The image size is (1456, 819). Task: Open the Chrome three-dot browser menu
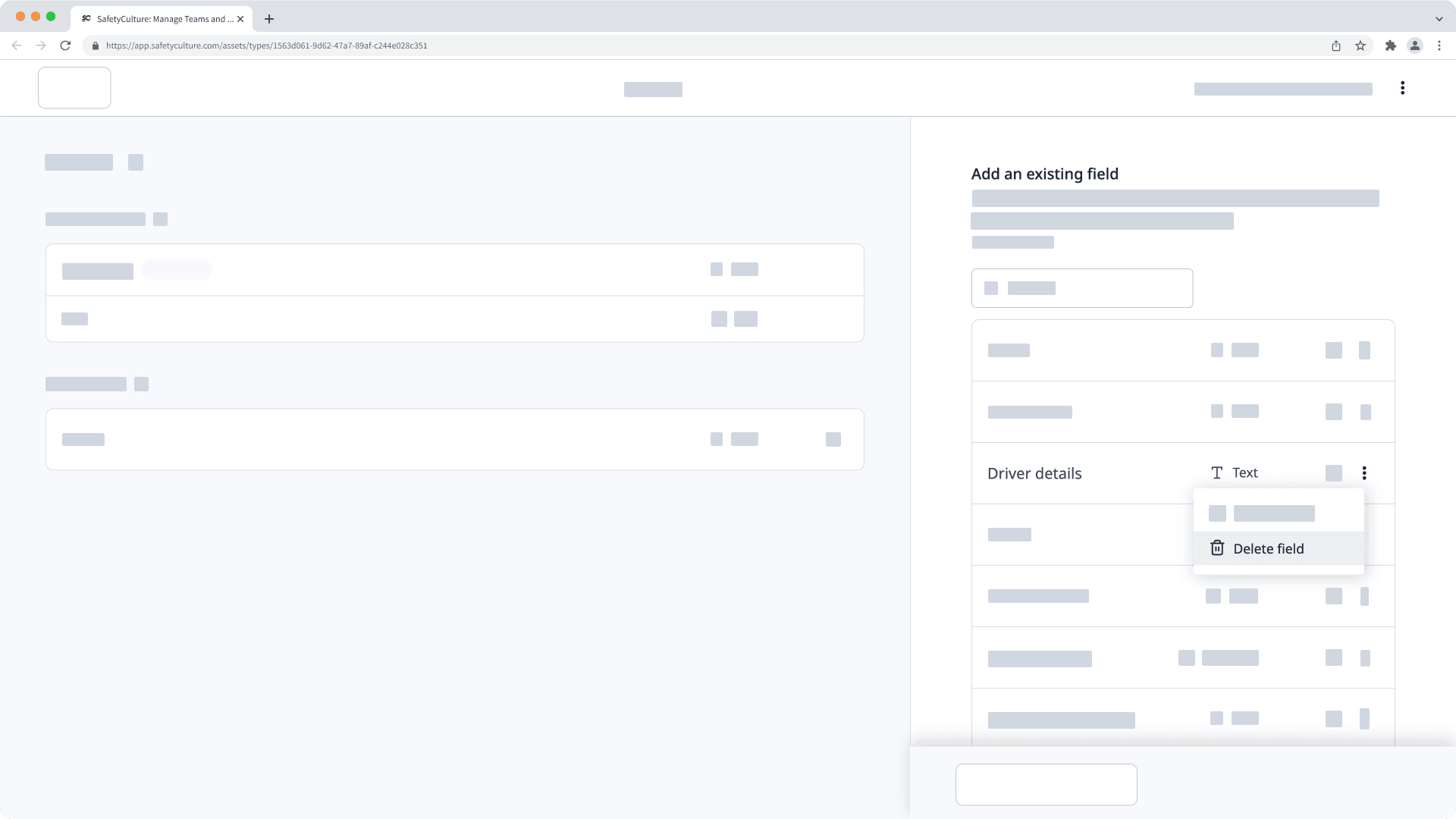coord(1440,45)
